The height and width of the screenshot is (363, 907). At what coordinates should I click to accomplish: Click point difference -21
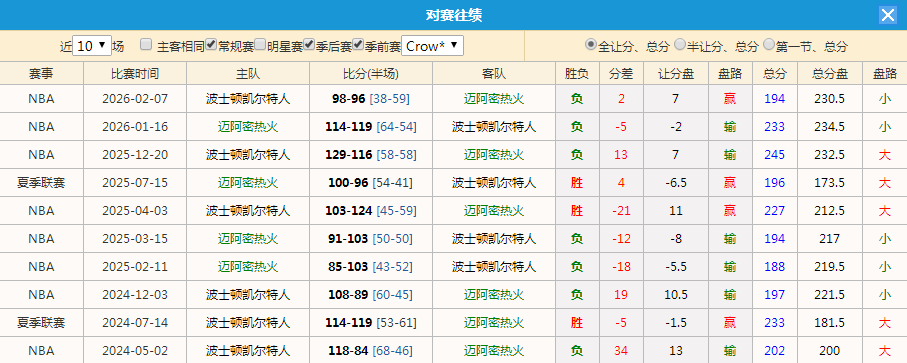point(621,211)
